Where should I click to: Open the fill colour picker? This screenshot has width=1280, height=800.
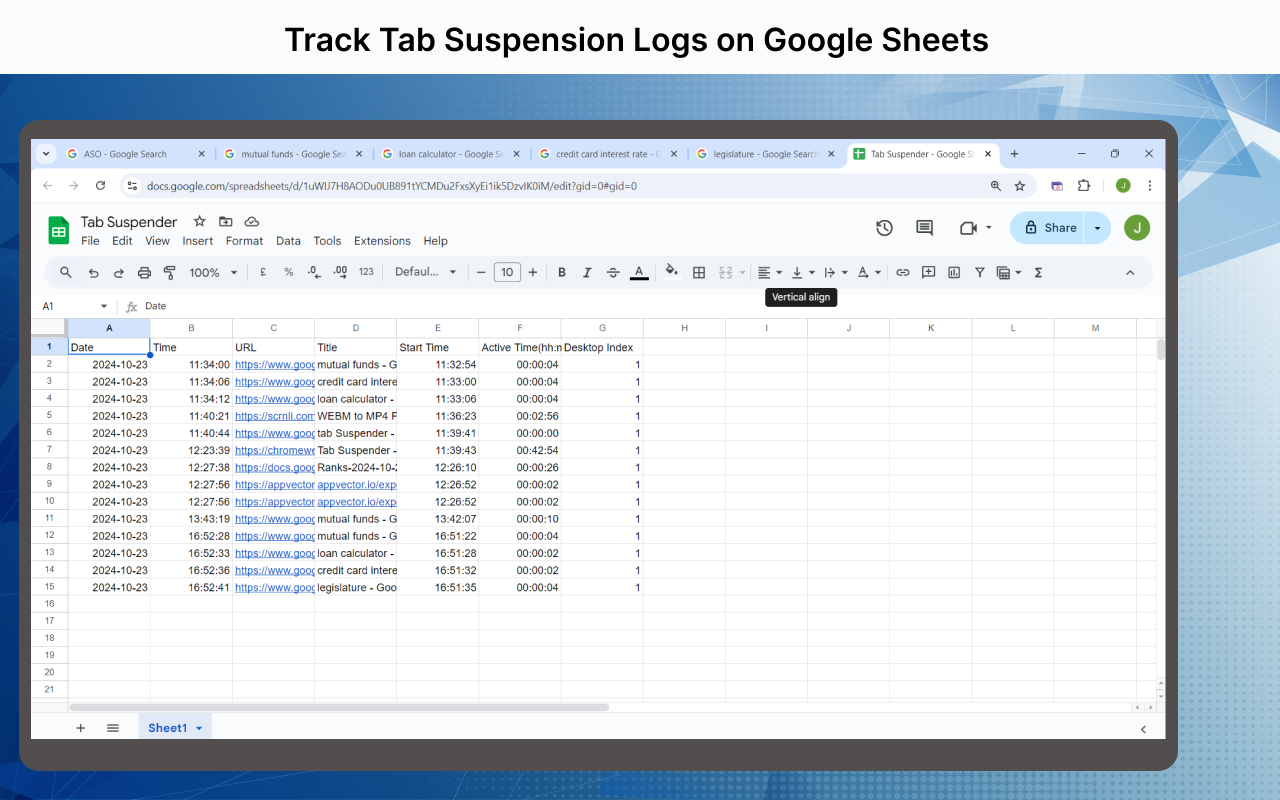pos(672,271)
